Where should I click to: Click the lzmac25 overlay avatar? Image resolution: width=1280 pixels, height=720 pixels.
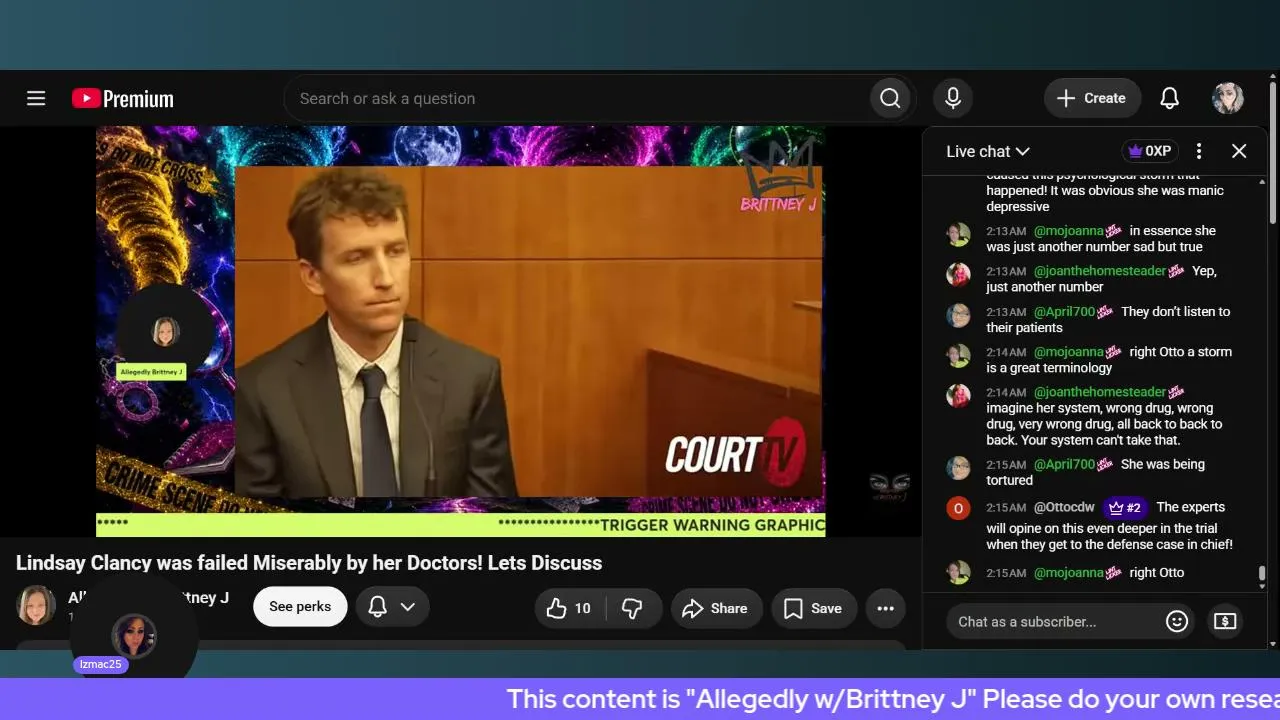pyautogui.click(x=133, y=636)
